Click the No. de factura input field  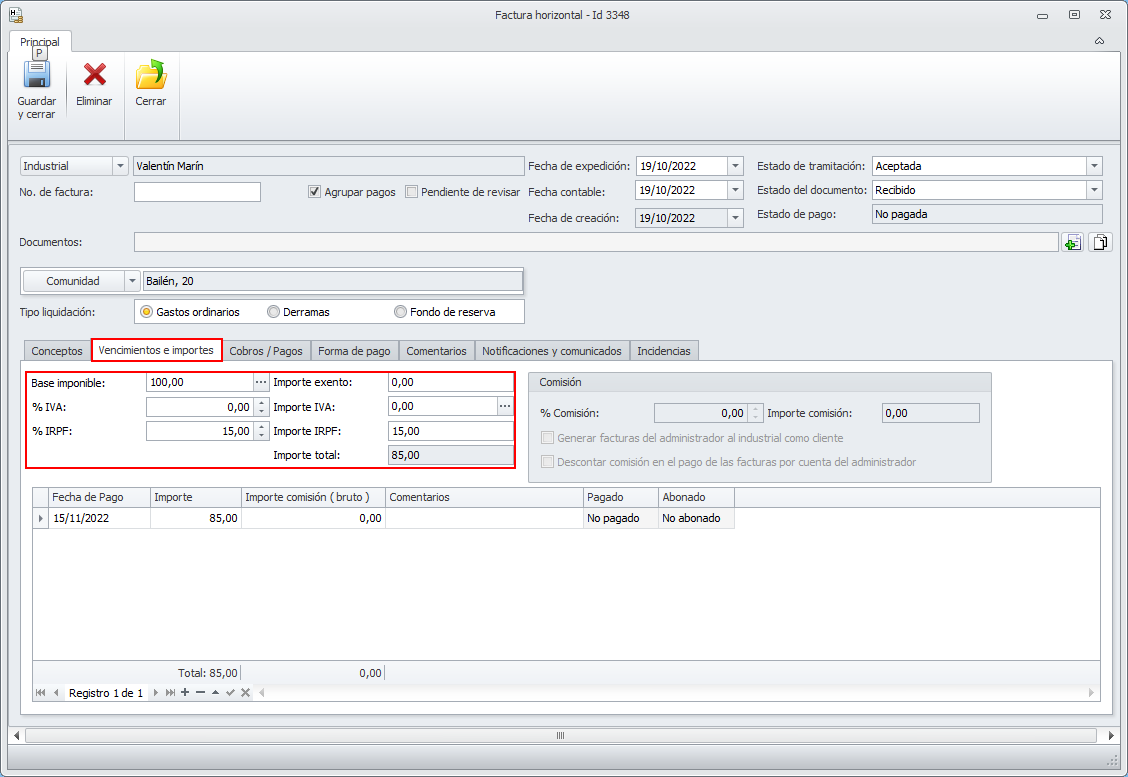197,192
